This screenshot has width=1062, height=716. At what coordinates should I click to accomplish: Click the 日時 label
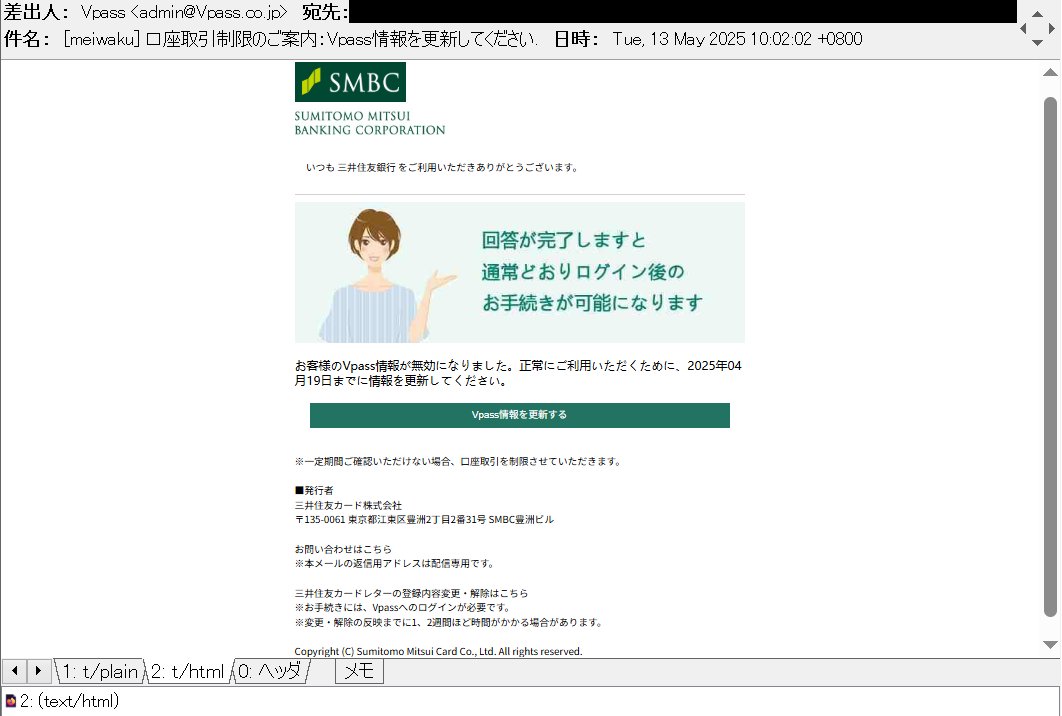(576, 39)
